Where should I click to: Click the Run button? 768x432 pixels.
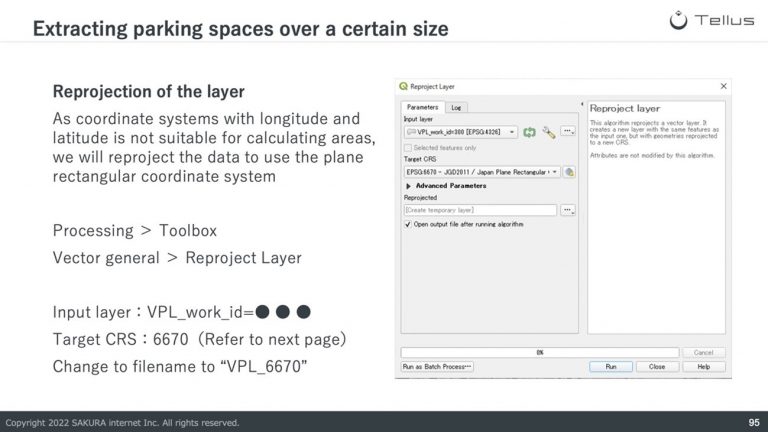[611, 367]
